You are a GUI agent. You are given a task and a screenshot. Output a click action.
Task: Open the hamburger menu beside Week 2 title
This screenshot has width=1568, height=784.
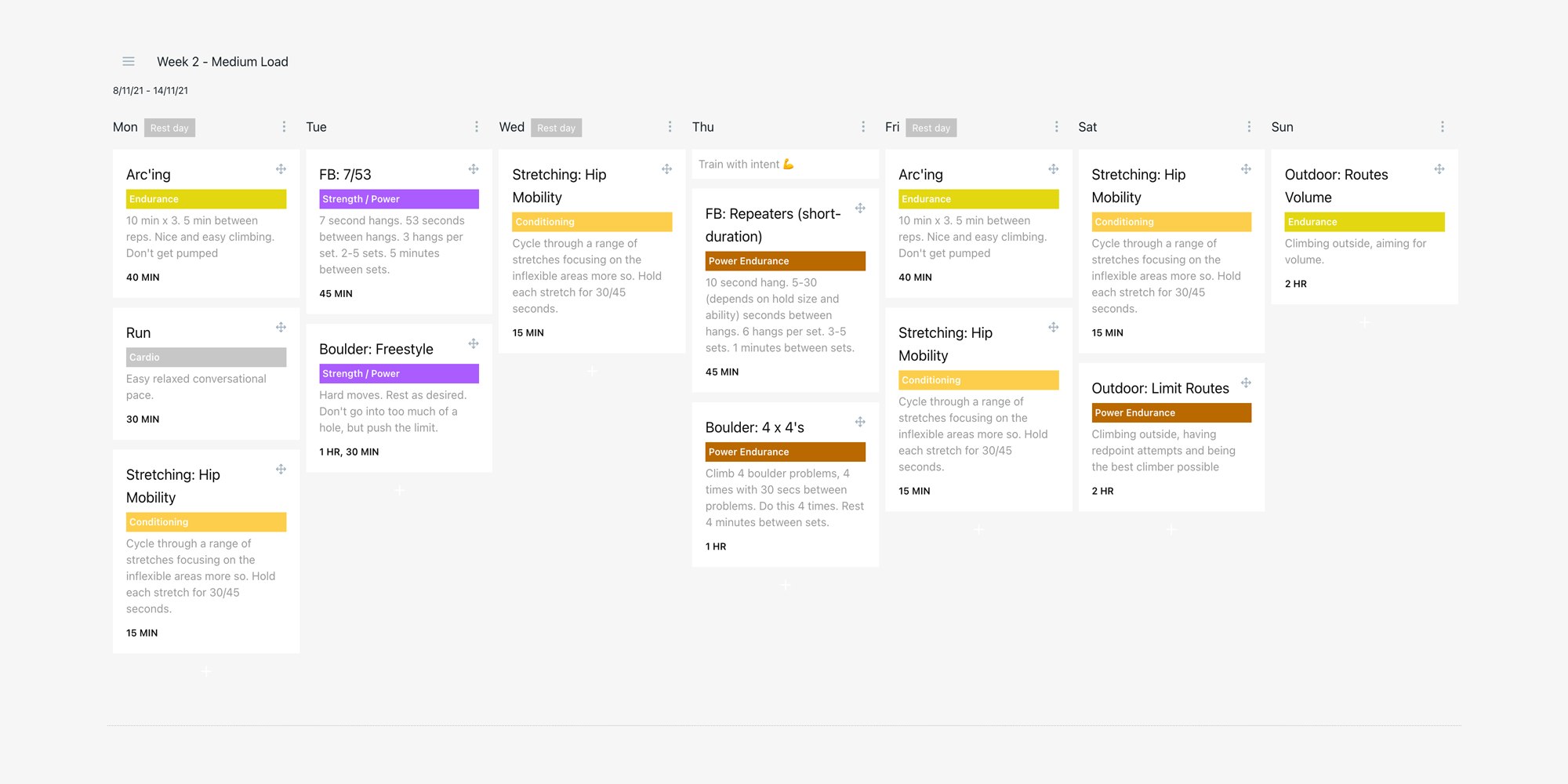(x=129, y=61)
